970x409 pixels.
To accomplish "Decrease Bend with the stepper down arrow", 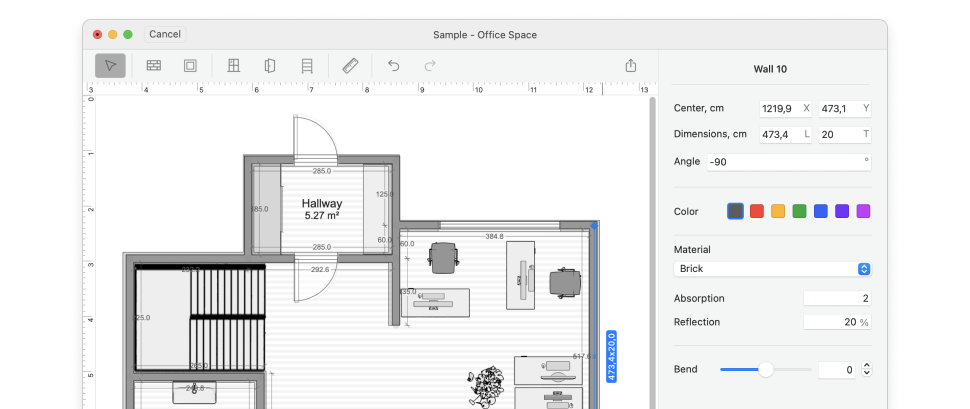I will [x=867, y=374].
